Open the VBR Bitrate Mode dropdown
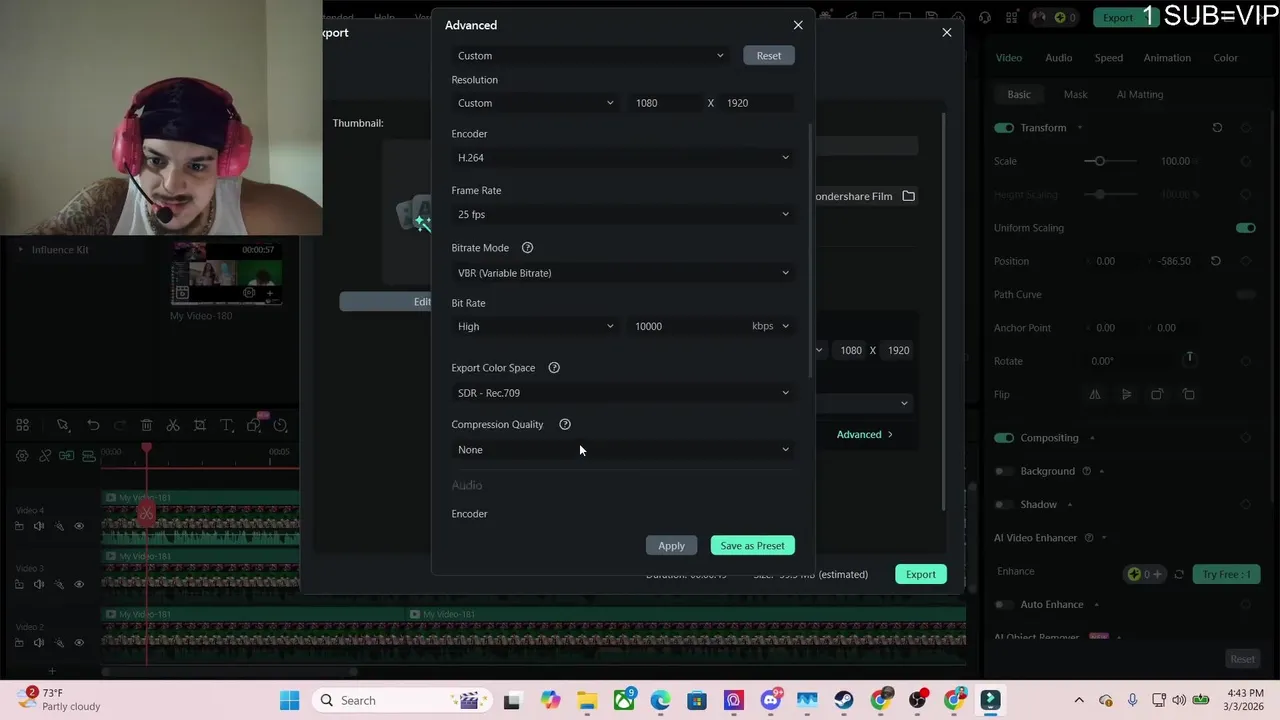The image size is (1280, 720). (x=622, y=273)
